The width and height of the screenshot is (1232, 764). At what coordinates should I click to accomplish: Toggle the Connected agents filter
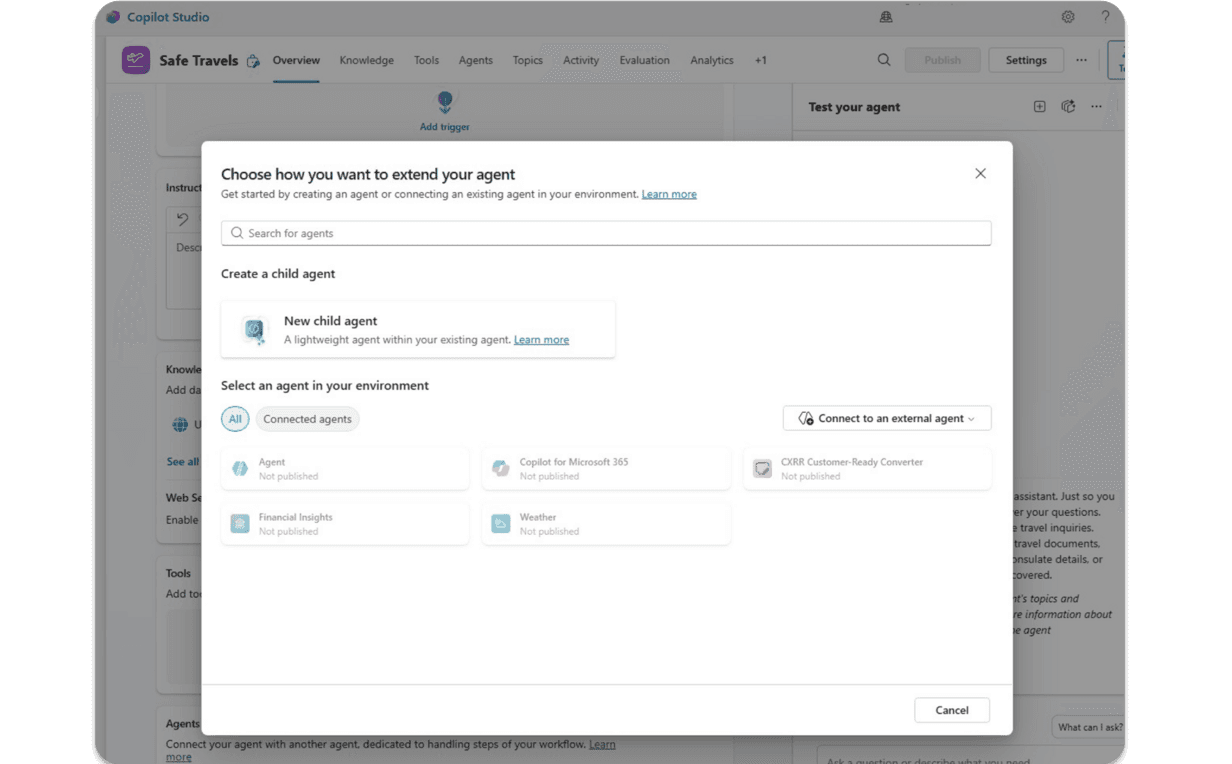(x=307, y=419)
